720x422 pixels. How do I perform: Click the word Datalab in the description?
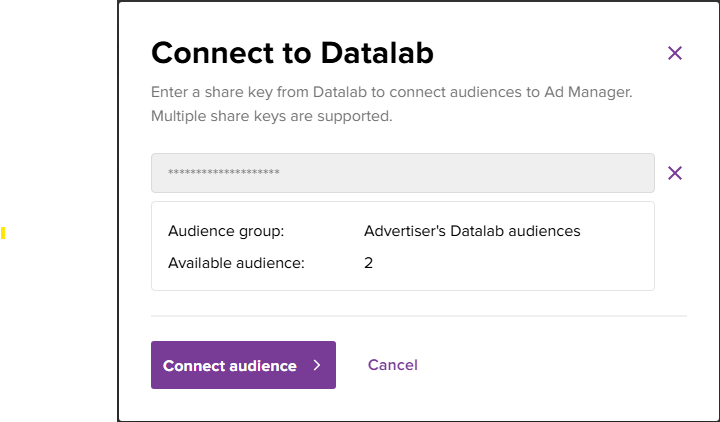pyautogui.click(x=340, y=92)
